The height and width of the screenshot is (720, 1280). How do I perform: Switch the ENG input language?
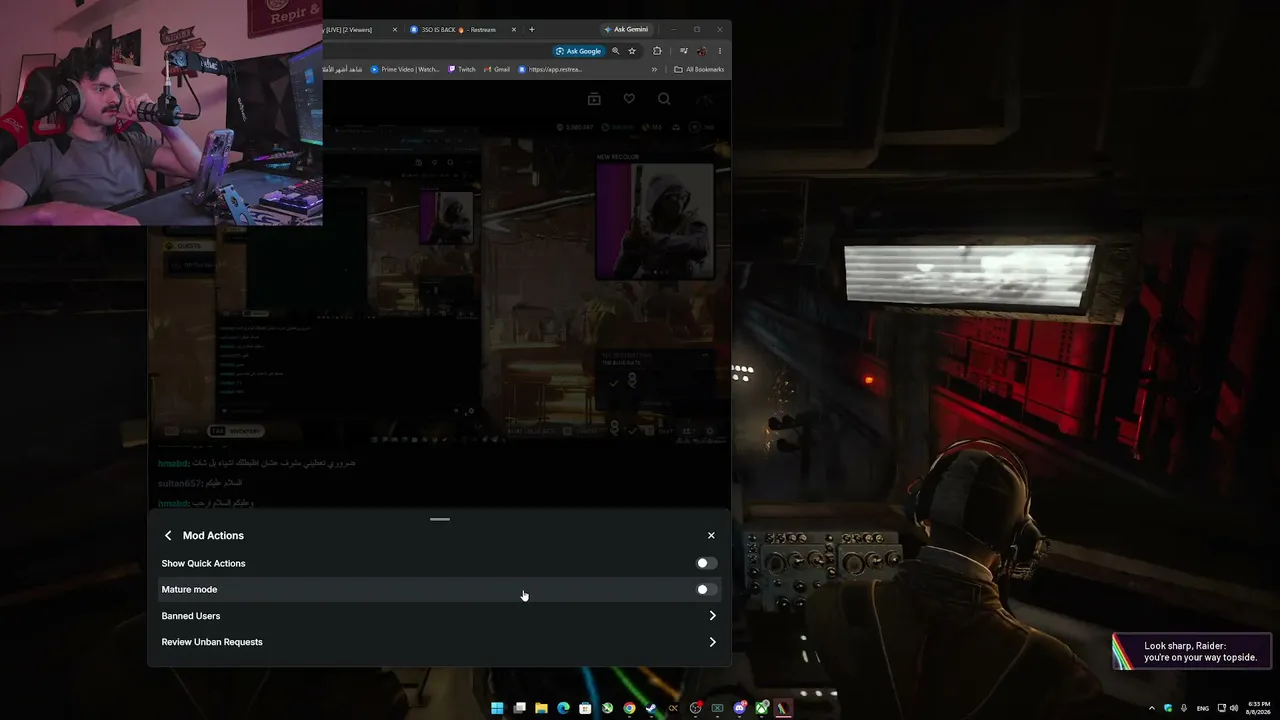tap(1203, 708)
